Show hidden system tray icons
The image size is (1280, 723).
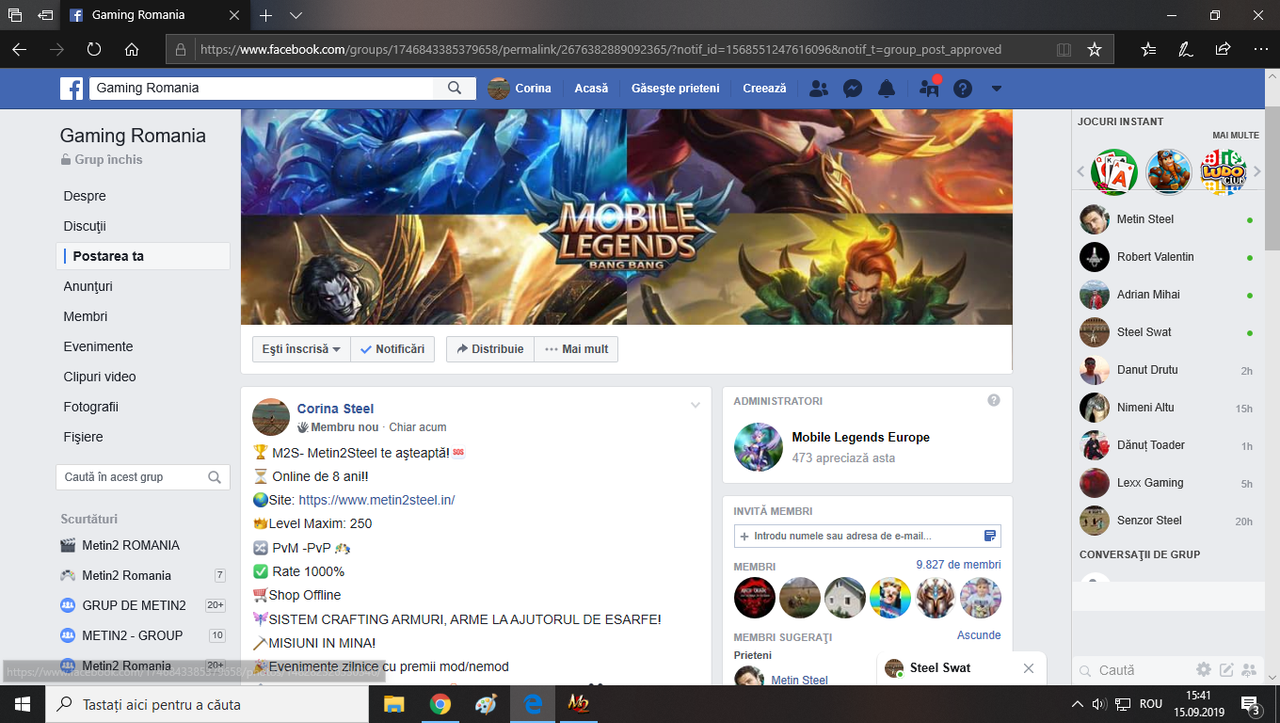coord(1077,704)
